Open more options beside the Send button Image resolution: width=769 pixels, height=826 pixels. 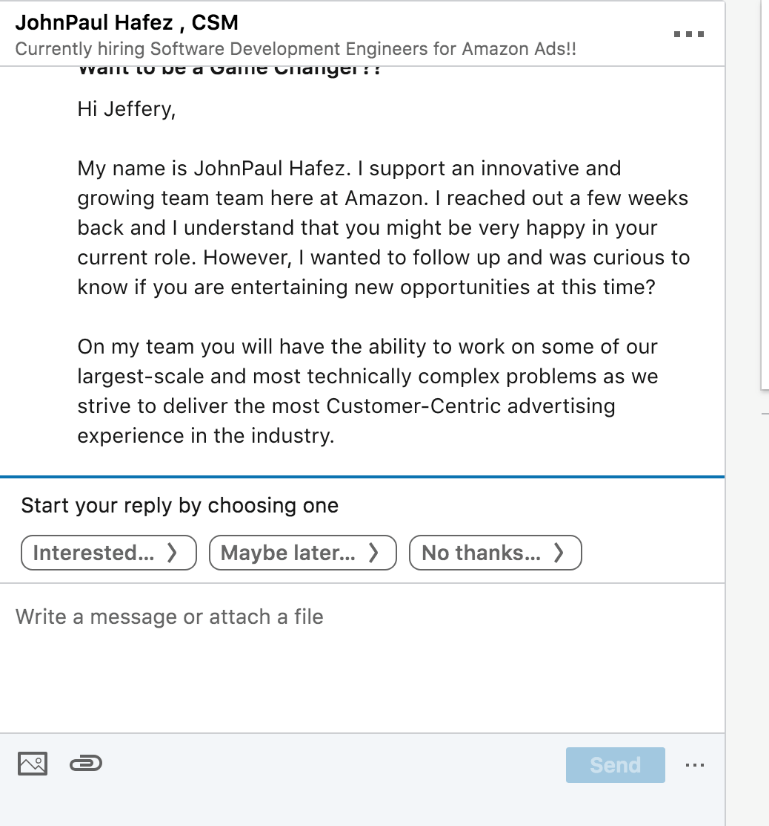tap(695, 766)
